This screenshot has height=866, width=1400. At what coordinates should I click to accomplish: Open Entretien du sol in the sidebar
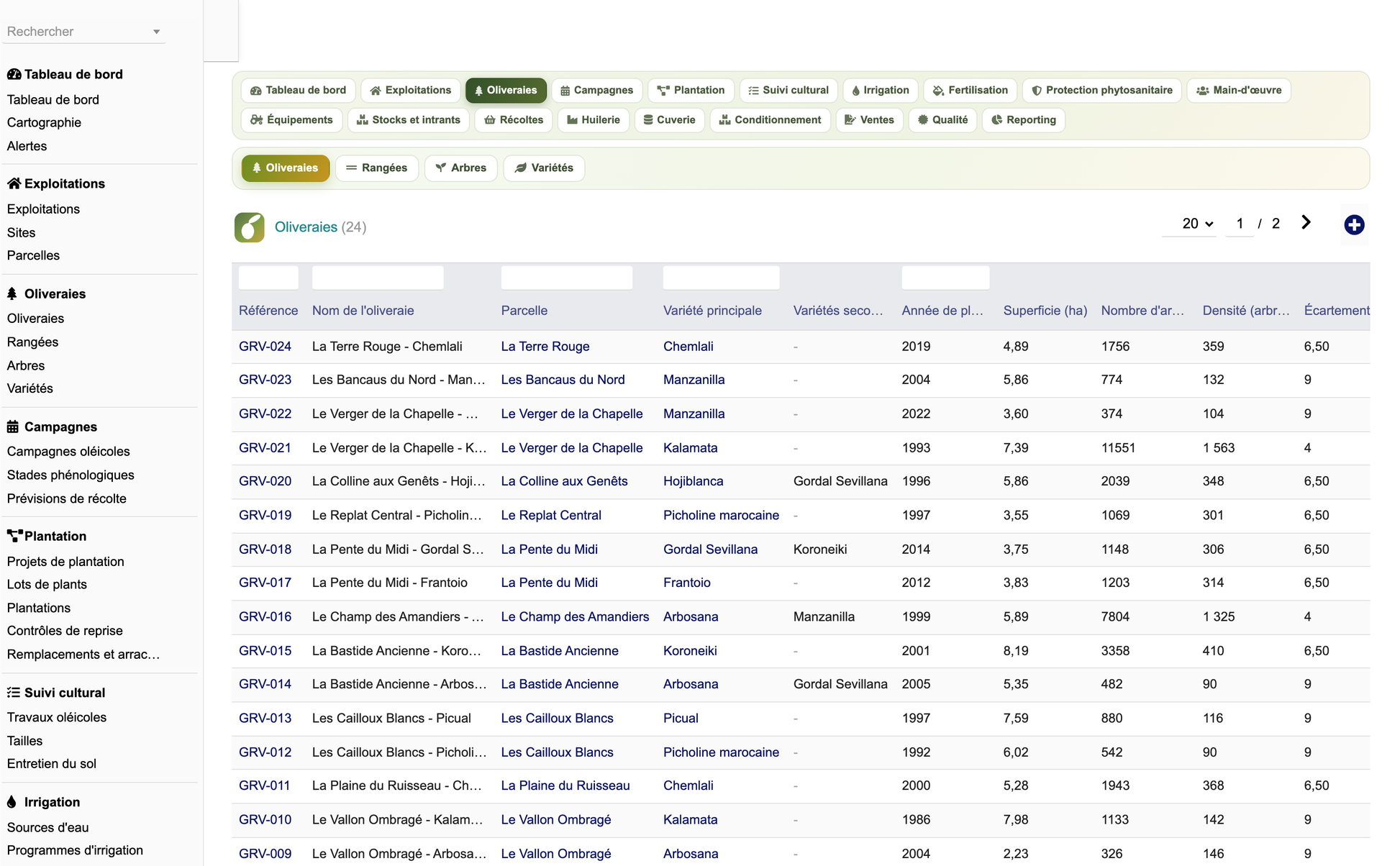click(x=52, y=764)
